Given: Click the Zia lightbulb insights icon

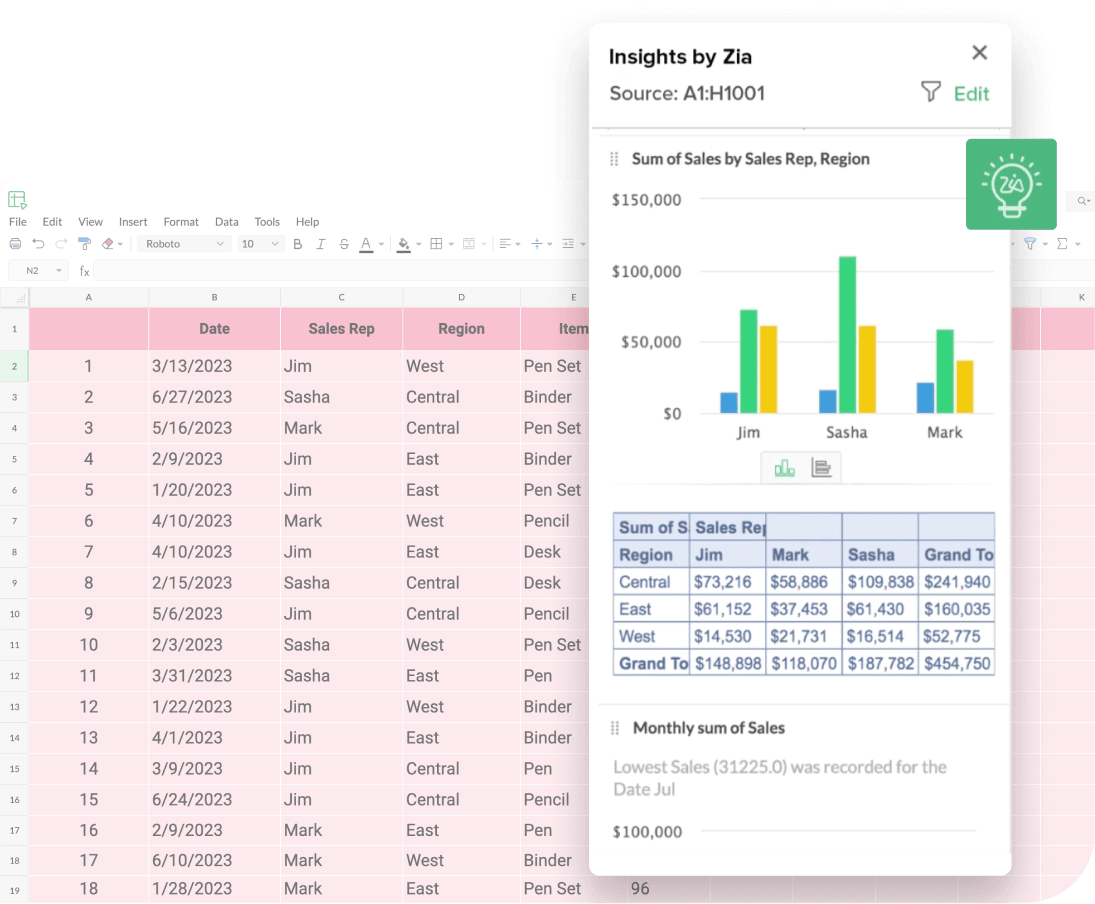Looking at the screenshot, I should (1011, 184).
